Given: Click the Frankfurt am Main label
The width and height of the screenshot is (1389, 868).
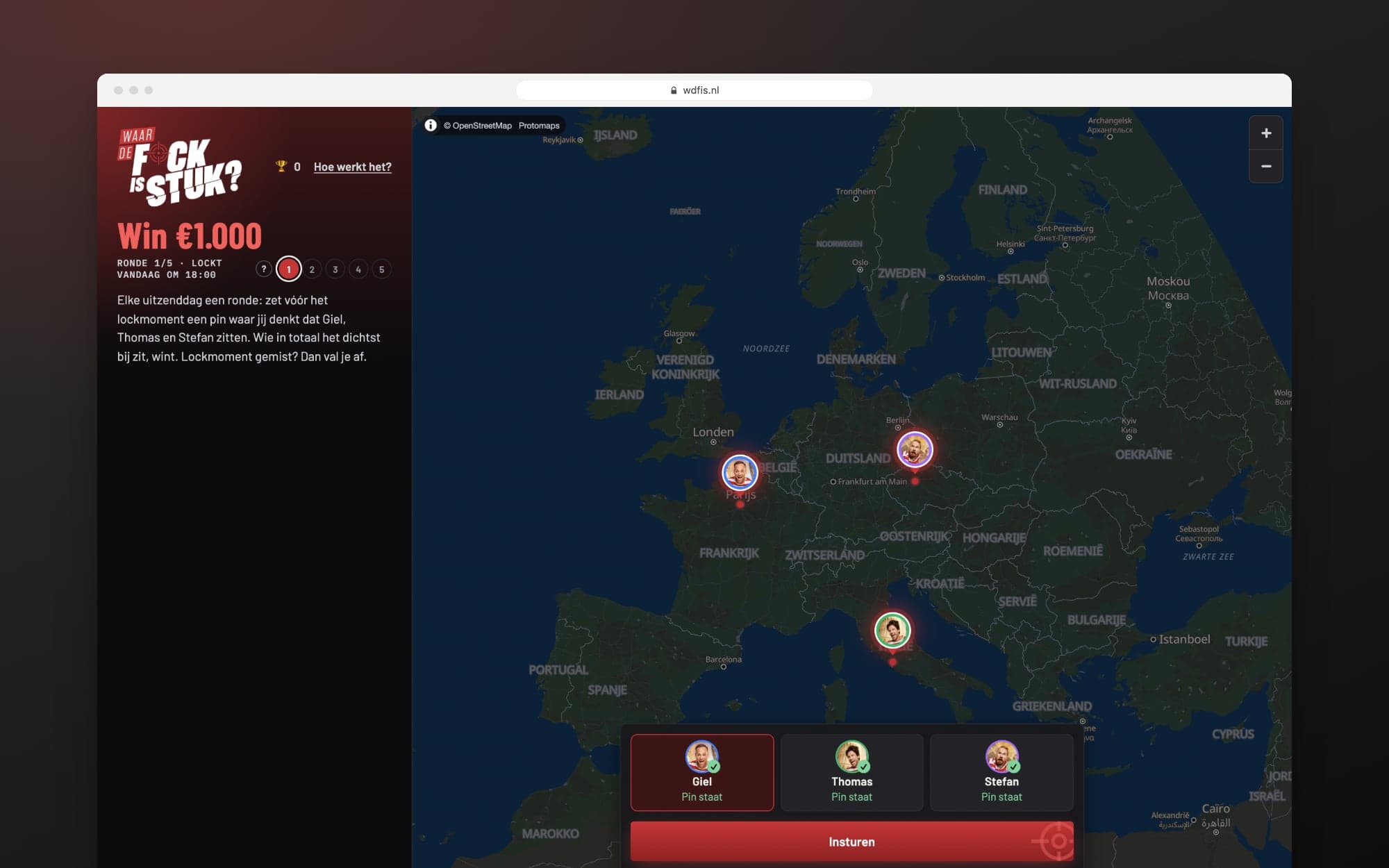Looking at the screenshot, I should [x=872, y=481].
